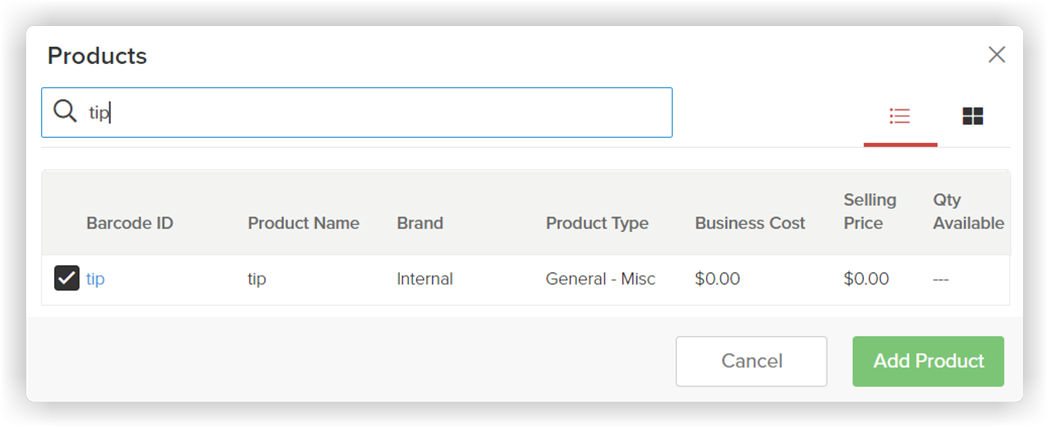This screenshot has height=427, width=1049.
Task: Uncheck the tip product checkbox
Action: (x=67, y=278)
